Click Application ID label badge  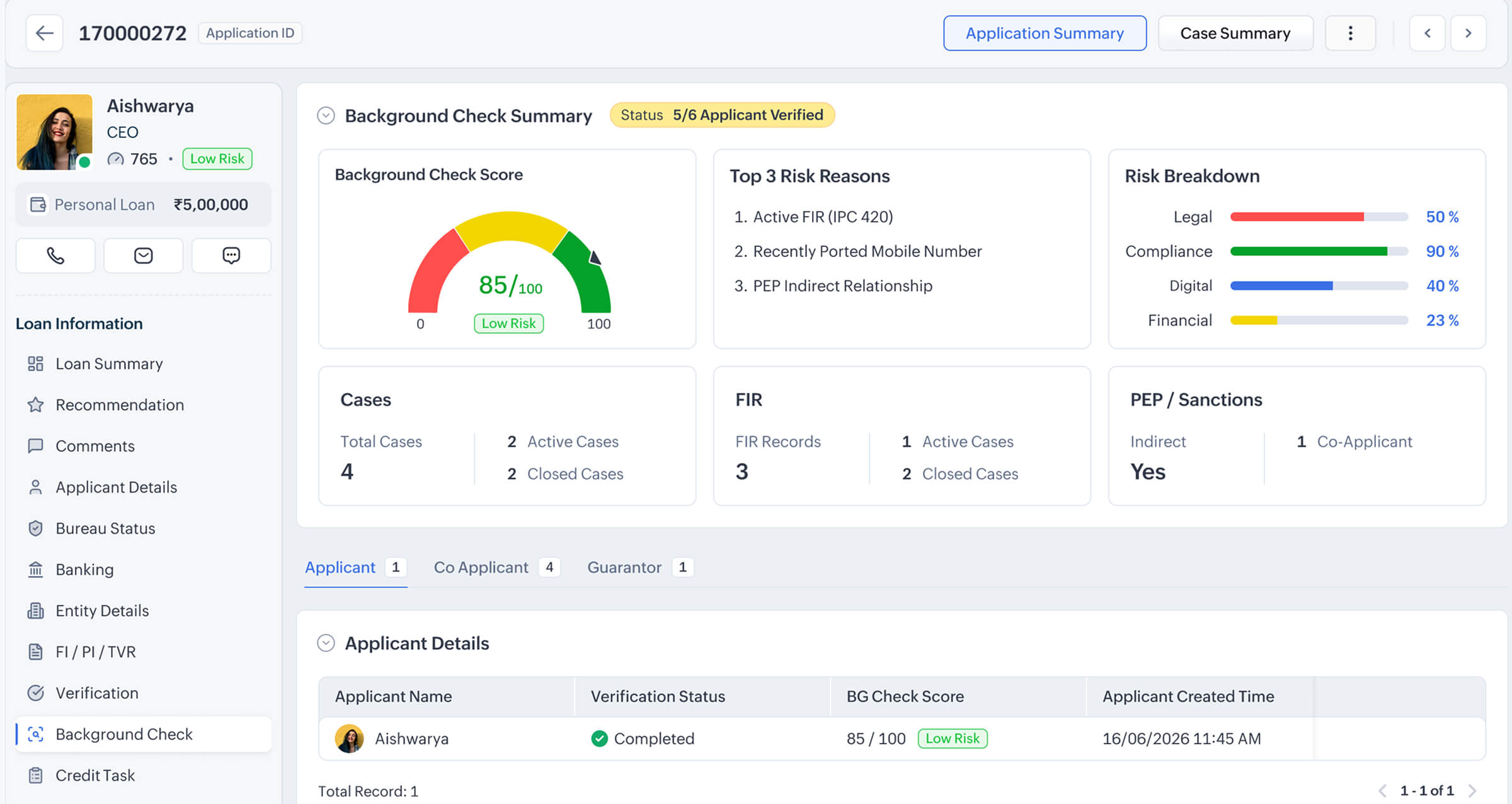[x=250, y=33]
